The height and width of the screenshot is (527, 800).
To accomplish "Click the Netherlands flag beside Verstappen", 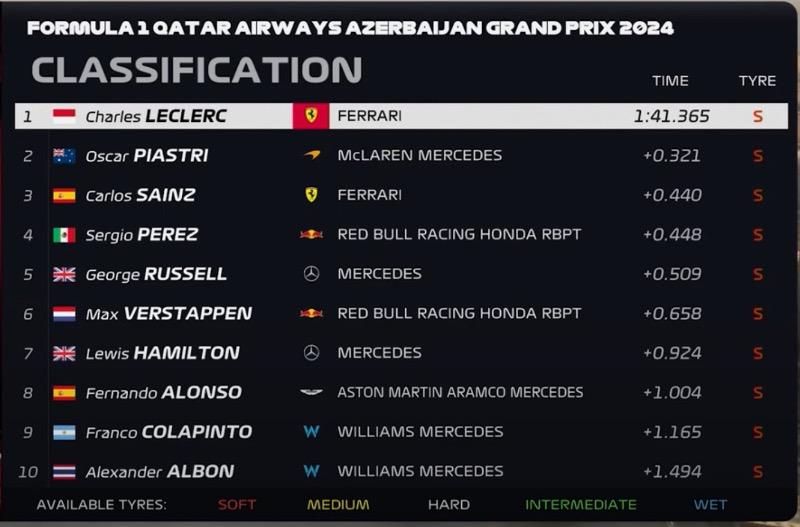I will coord(64,314).
